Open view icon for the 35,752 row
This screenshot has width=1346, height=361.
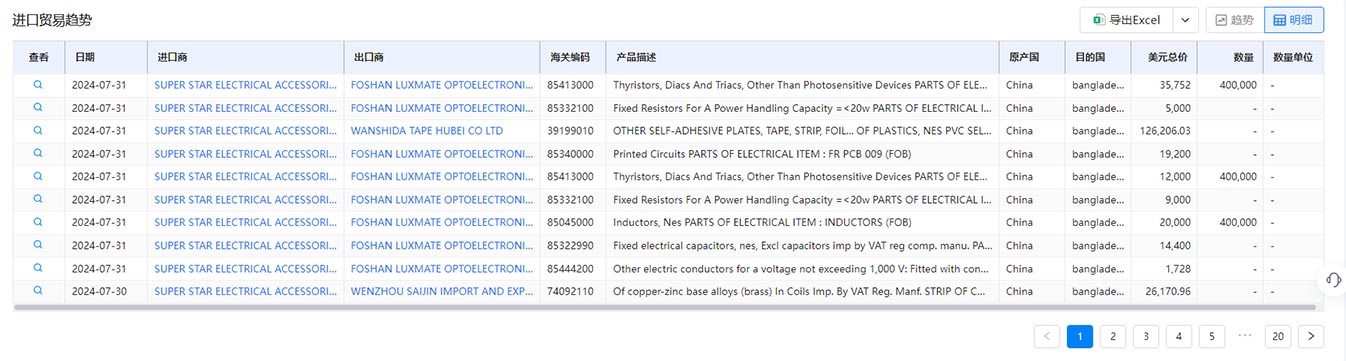pos(38,85)
